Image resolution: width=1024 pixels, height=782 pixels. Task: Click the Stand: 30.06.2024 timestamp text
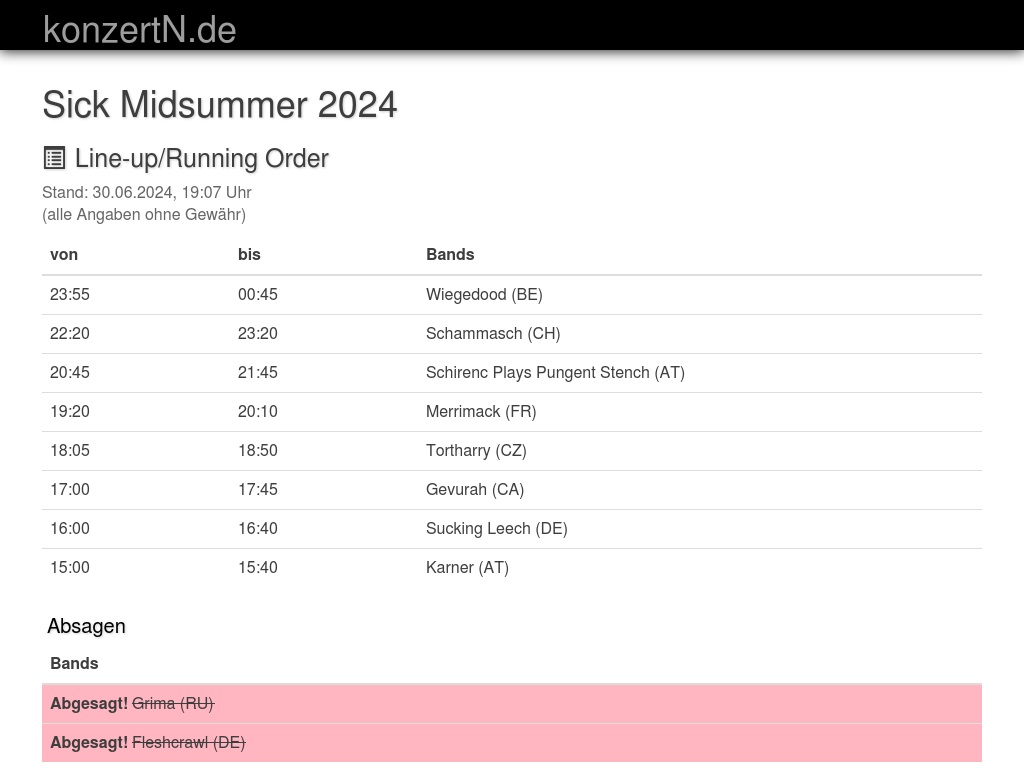(146, 192)
